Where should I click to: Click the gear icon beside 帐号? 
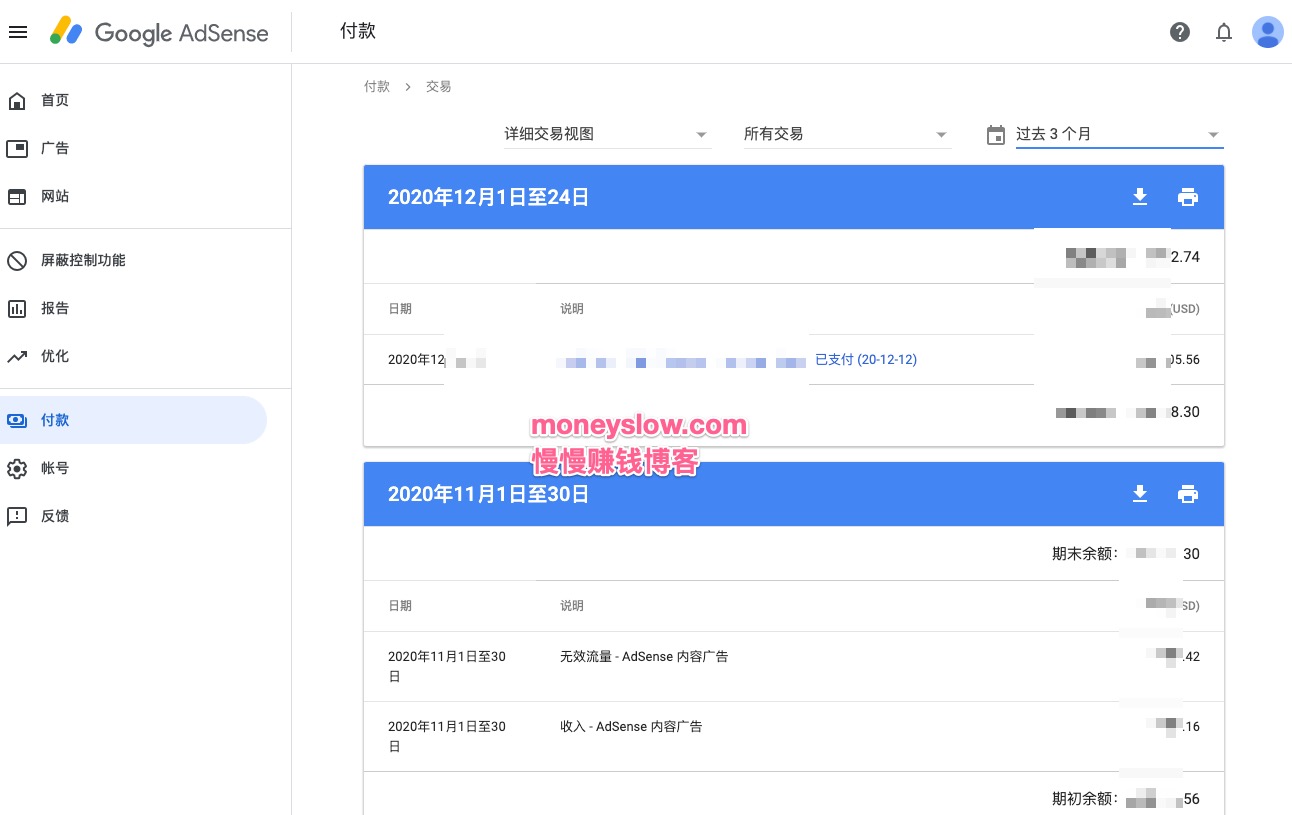tap(17, 468)
